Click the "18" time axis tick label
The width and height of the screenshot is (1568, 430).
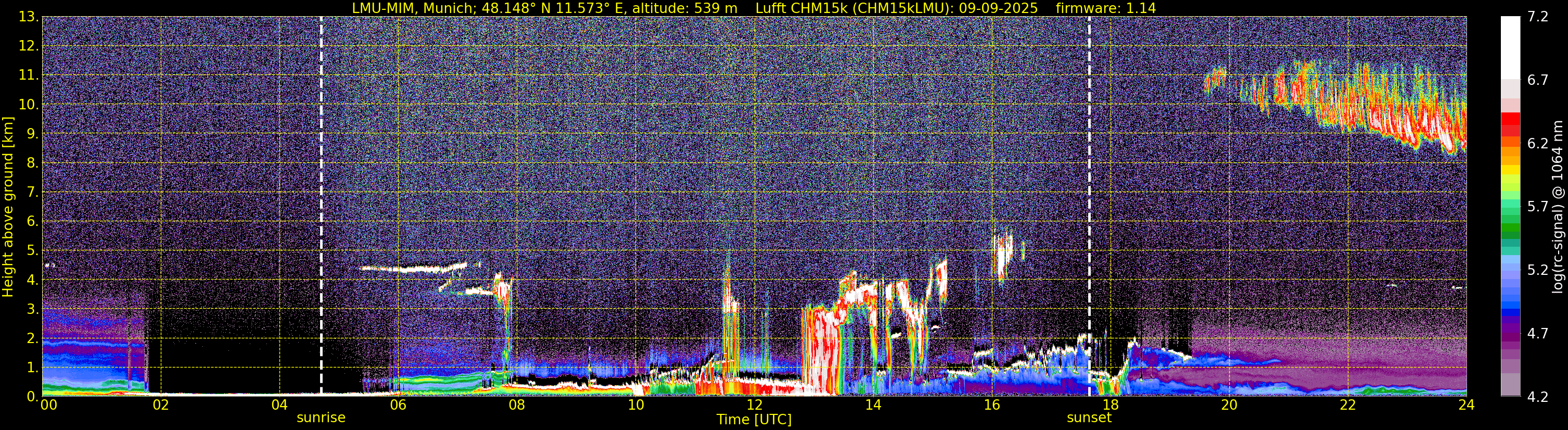pyautogui.click(x=1110, y=406)
